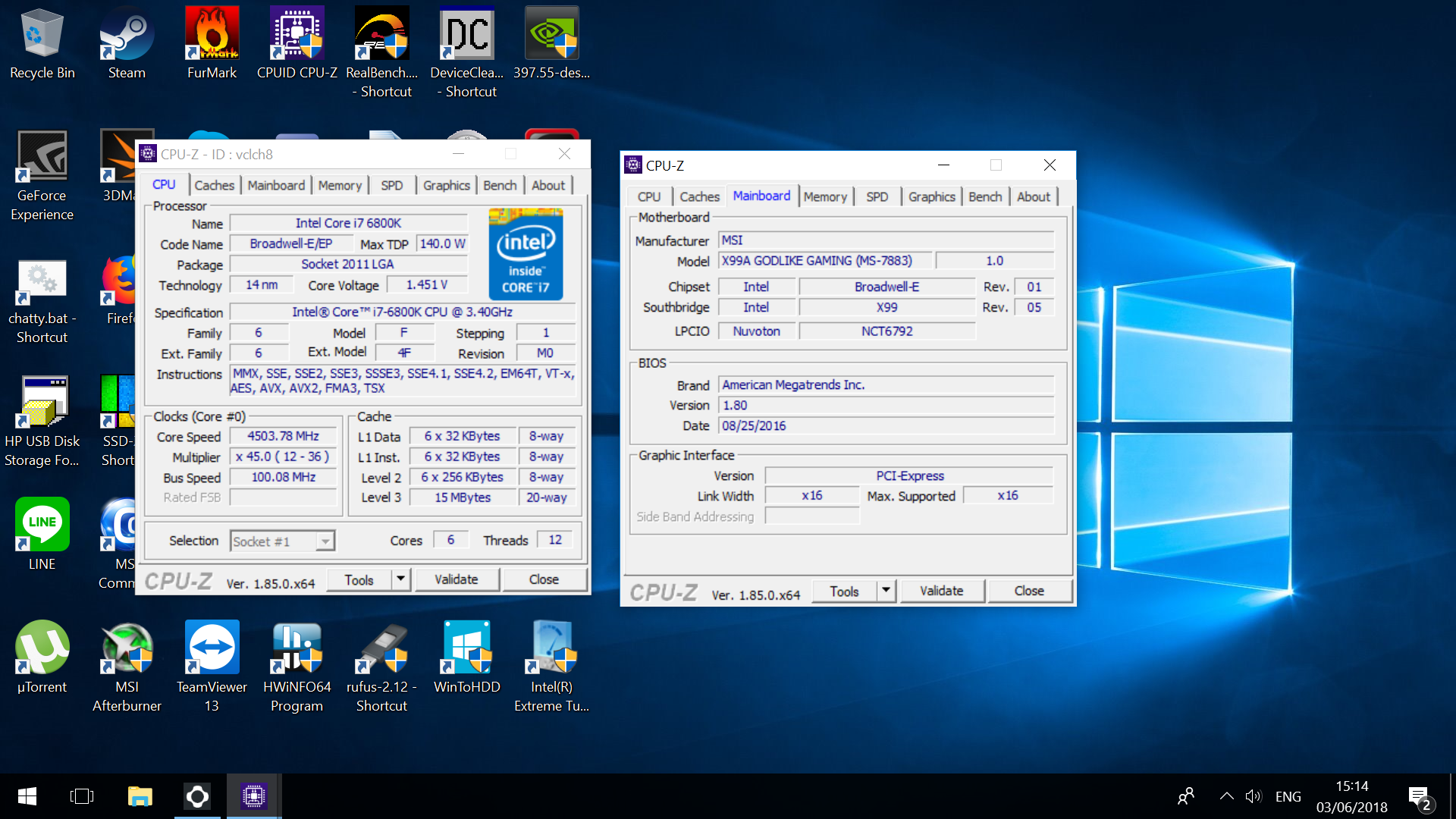The width and height of the screenshot is (1456, 819).
Task: Open File Explorer from the taskbar
Action: point(140,796)
